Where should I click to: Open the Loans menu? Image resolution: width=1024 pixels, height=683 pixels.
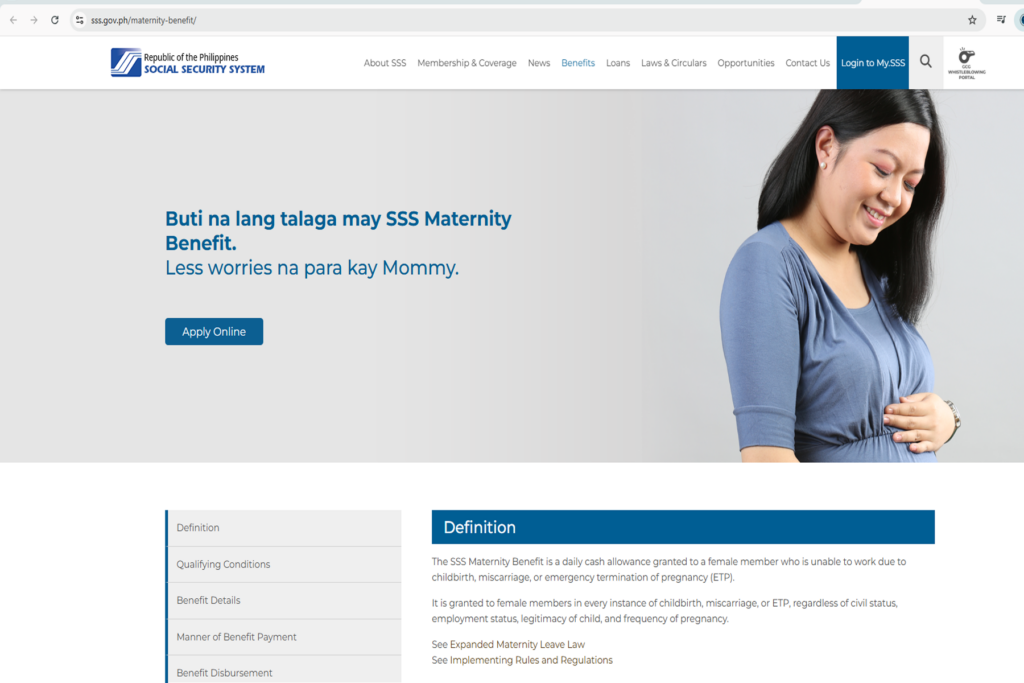coord(618,63)
